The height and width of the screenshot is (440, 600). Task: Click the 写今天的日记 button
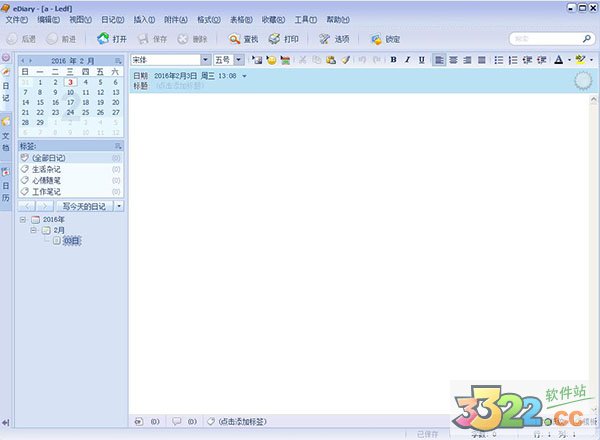(84, 205)
